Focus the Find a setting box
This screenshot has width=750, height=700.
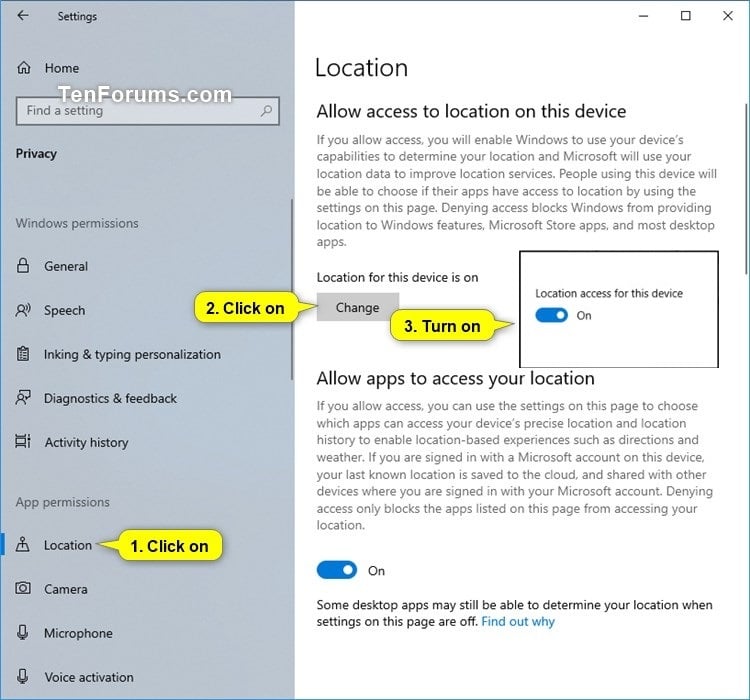pyautogui.click(x=147, y=111)
